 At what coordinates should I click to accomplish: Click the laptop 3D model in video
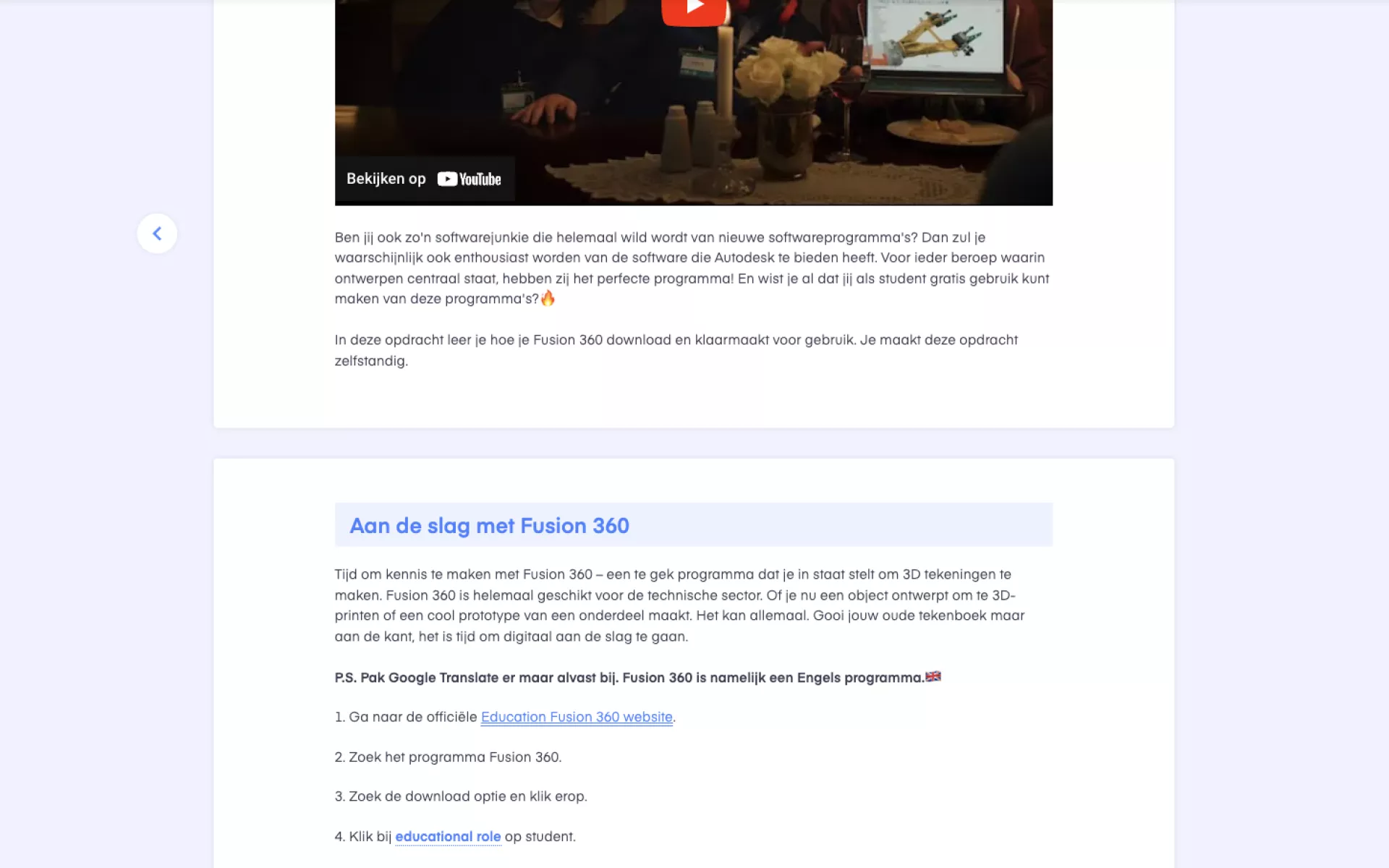(935, 36)
